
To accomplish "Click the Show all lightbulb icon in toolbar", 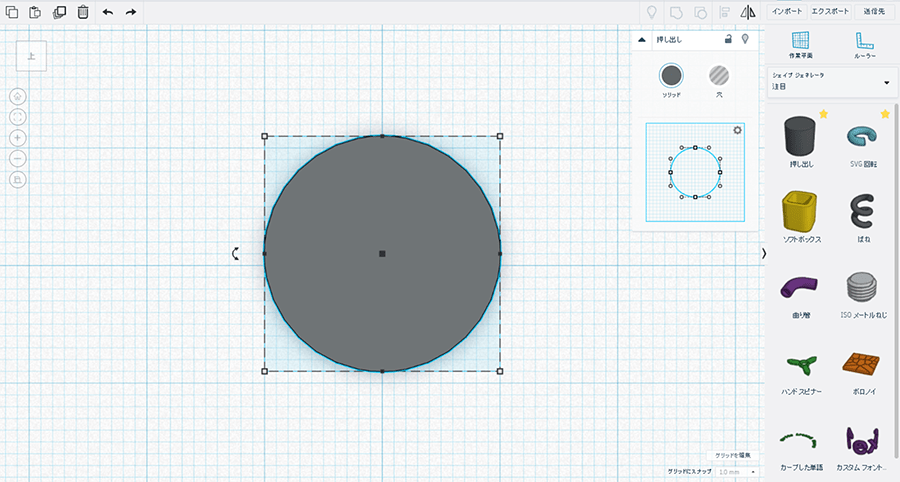I will (x=651, y=12).
